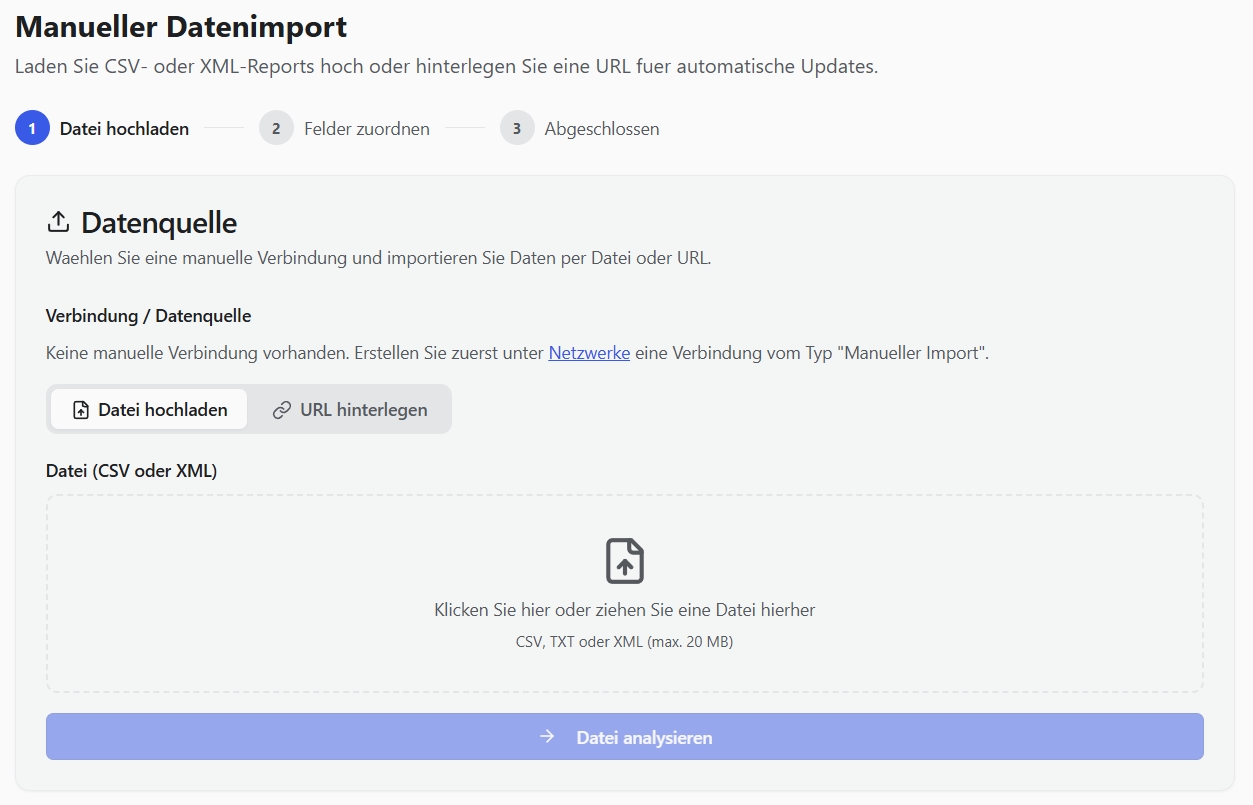This screenshot has height=805, width=1253.
Task: Click the gray step circle numbered 2
Action: (275, 128)
